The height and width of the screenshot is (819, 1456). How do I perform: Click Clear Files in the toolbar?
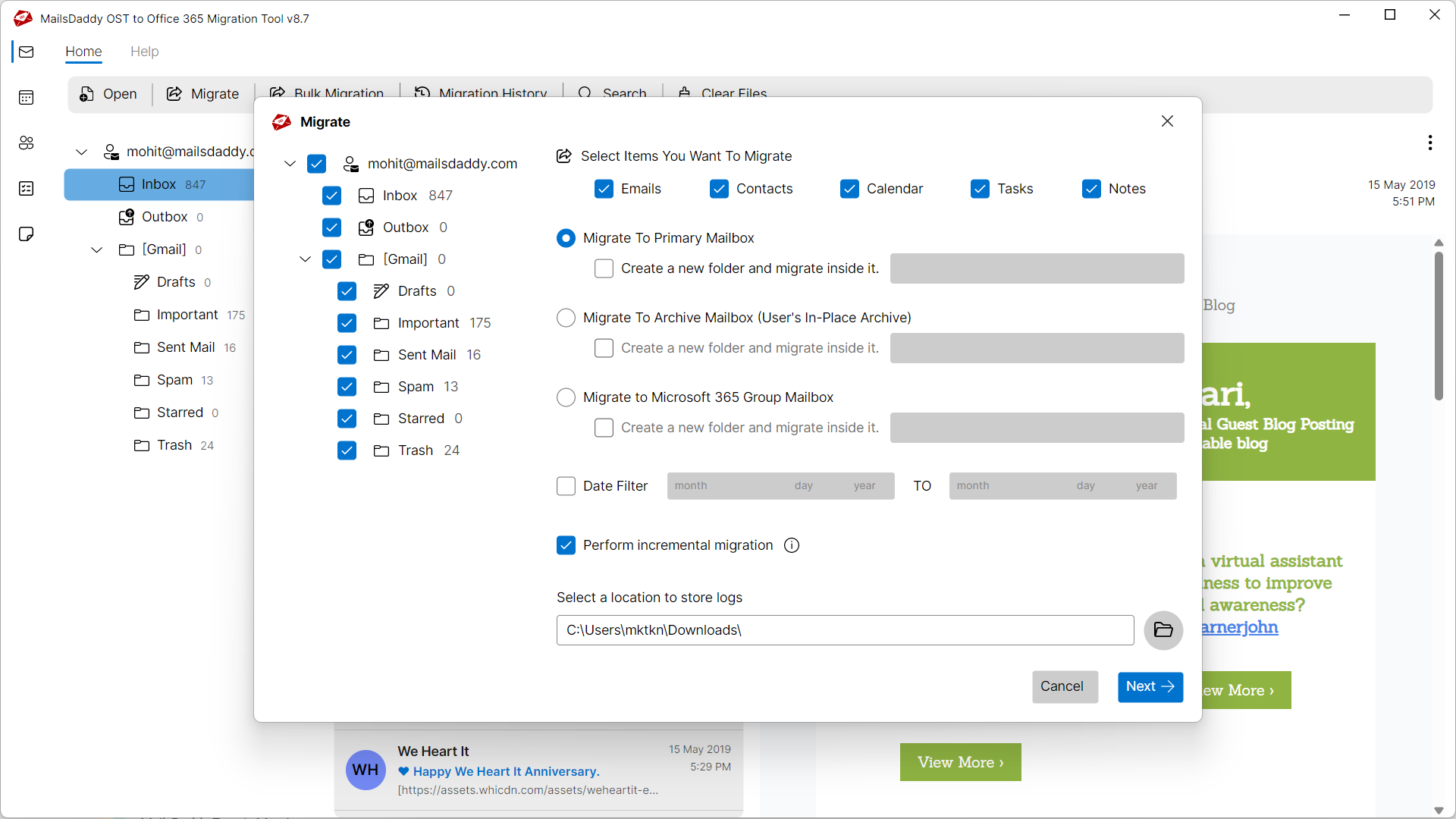(x=722, y=93)
